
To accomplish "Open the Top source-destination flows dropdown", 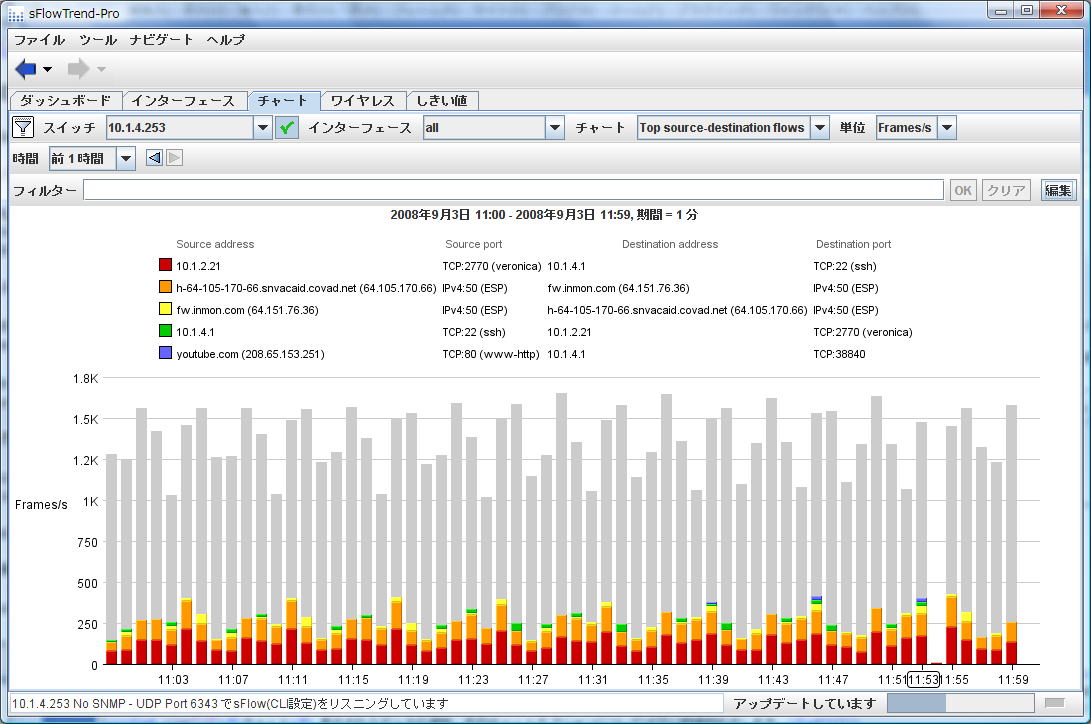I will pos(819,128).
